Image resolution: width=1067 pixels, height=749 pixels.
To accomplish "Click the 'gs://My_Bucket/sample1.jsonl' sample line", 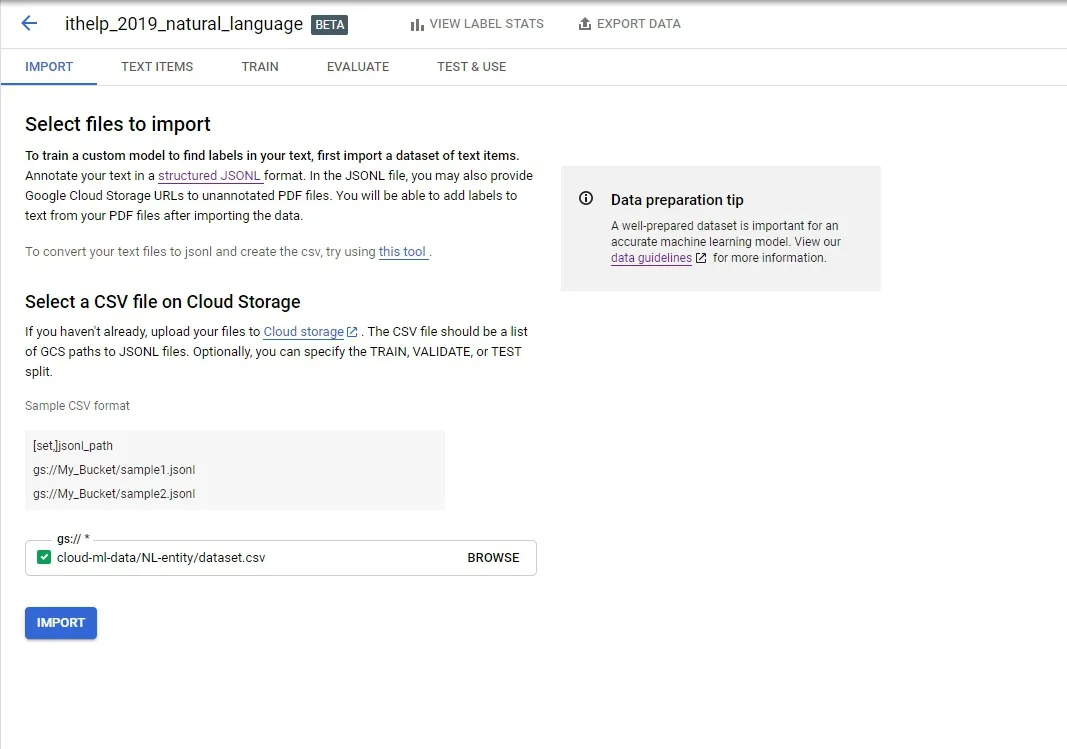I will pyautogui.click(x=114, y=470).
